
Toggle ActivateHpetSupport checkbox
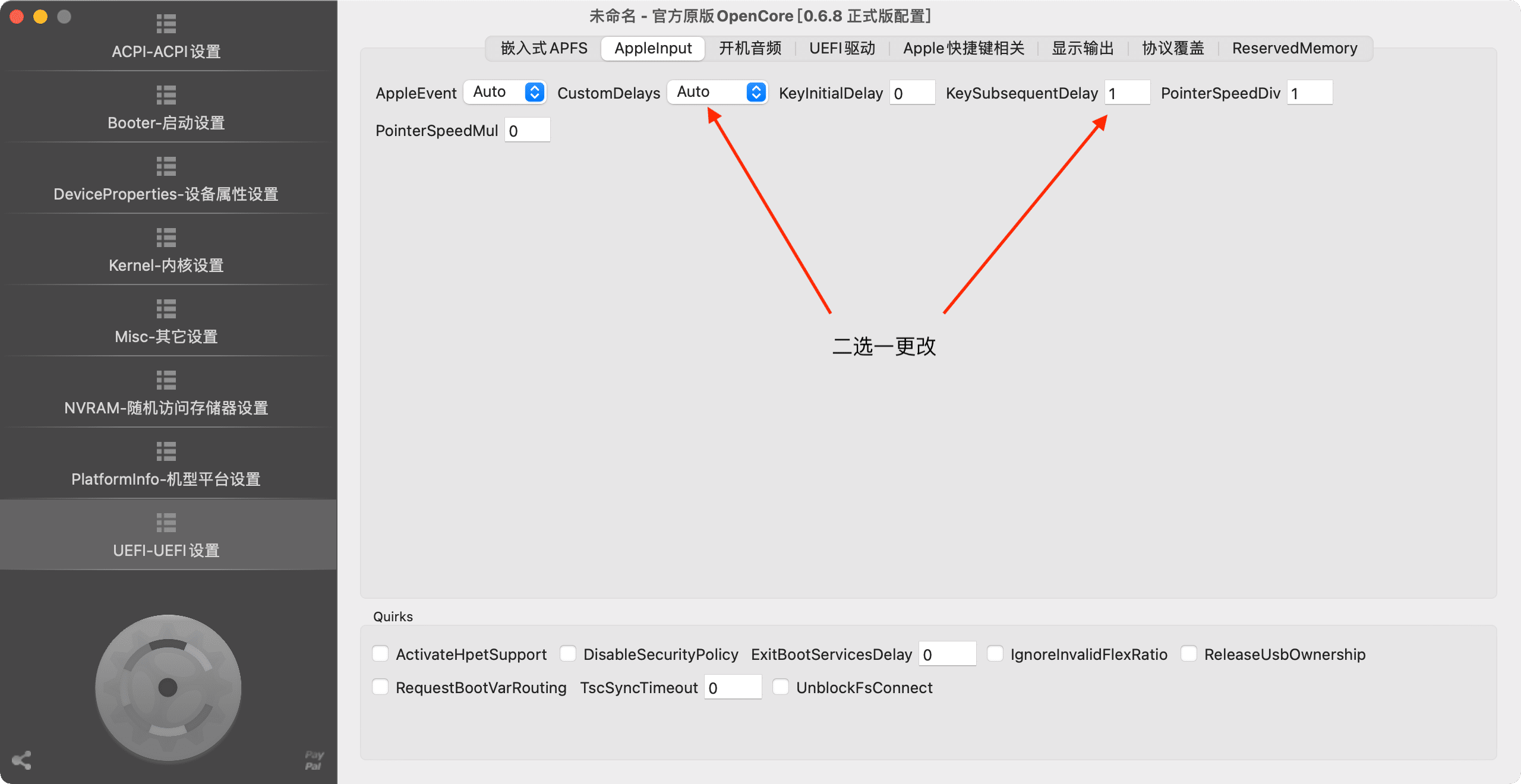[380, 654]
